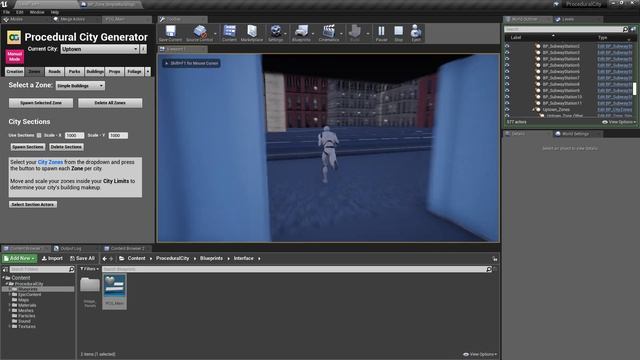Open the Select a Zone dropdown
640x360 pixels.
pos(80,86)
